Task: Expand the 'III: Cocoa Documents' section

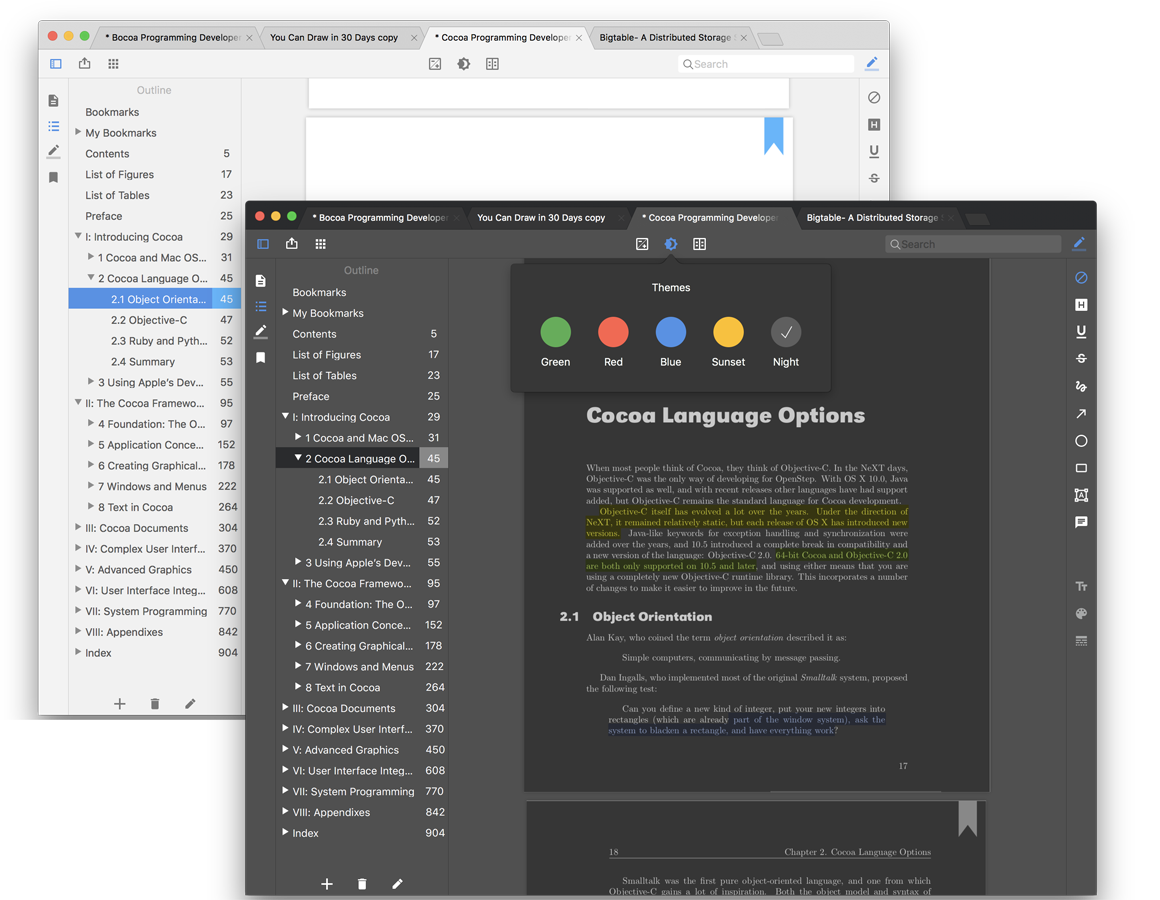Action: [286, 707]
